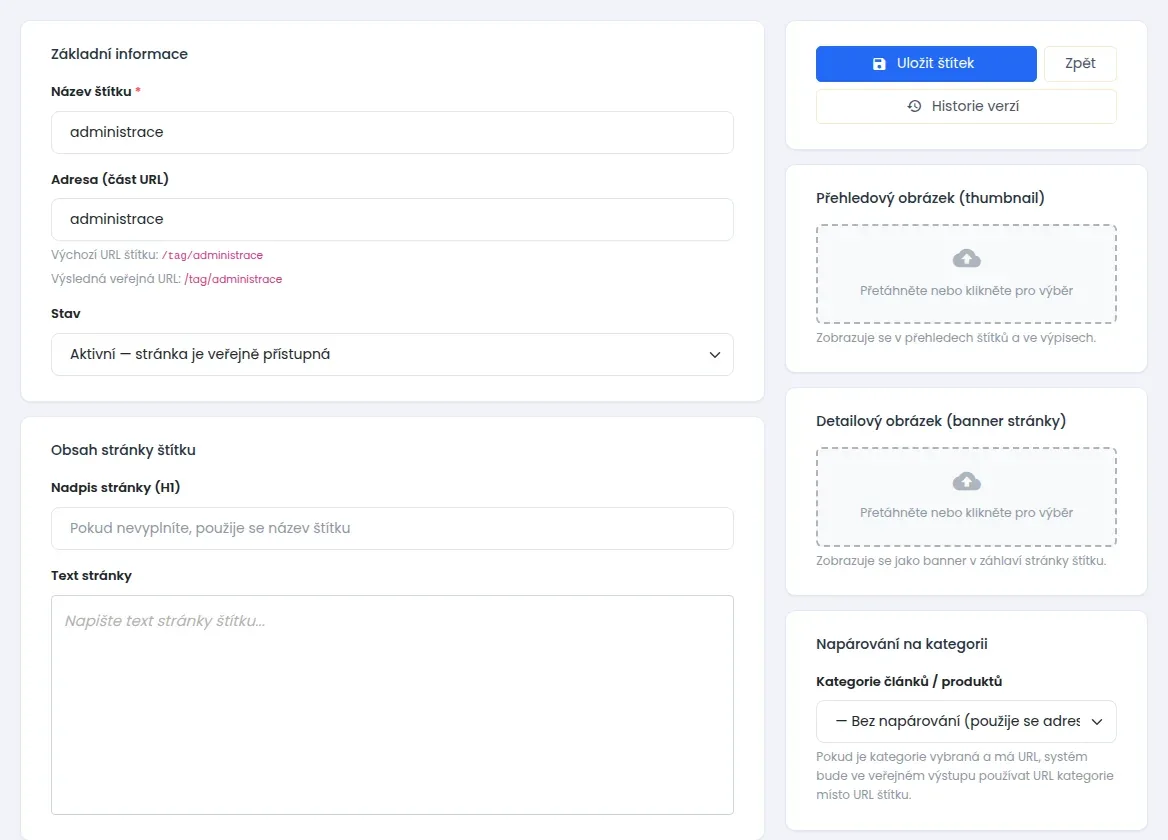Click the Adresa (část URL) label
The height and width of the screenshot is (840, 1168).
point(110,179)
